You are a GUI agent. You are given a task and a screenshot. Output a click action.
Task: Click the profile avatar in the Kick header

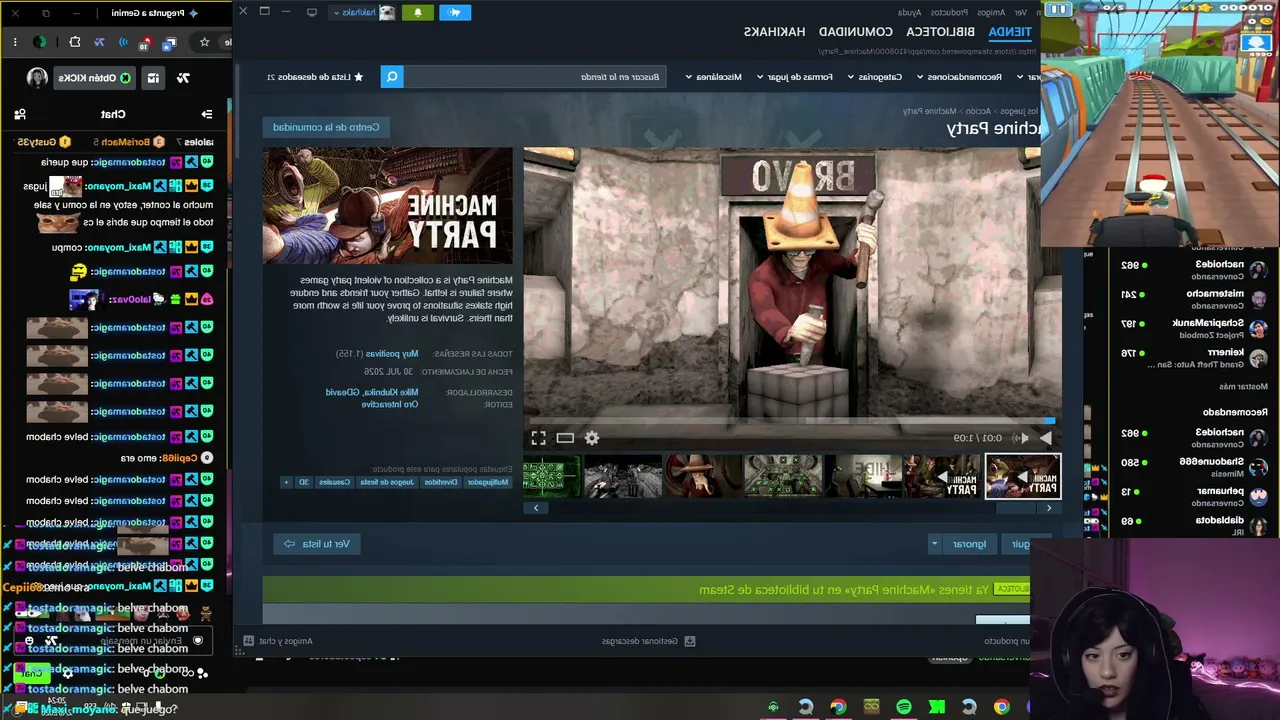tap(37, 77)
